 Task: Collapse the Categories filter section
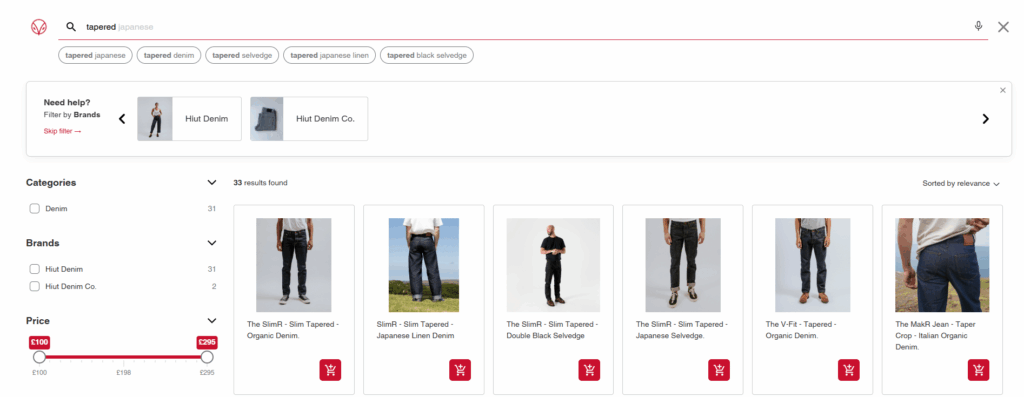point(211,182)
